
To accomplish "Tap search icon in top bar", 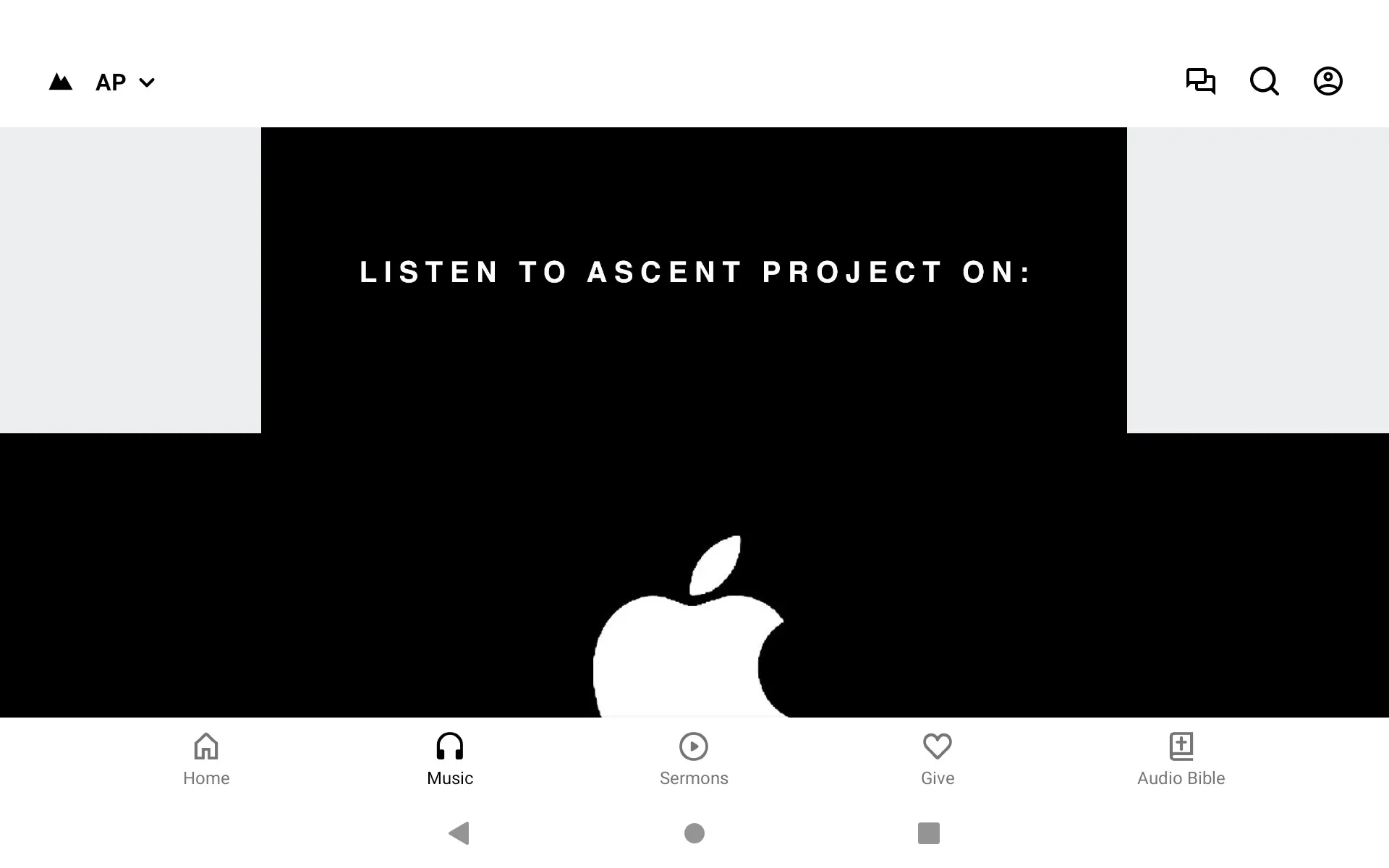I will [x=1264, y=81].
